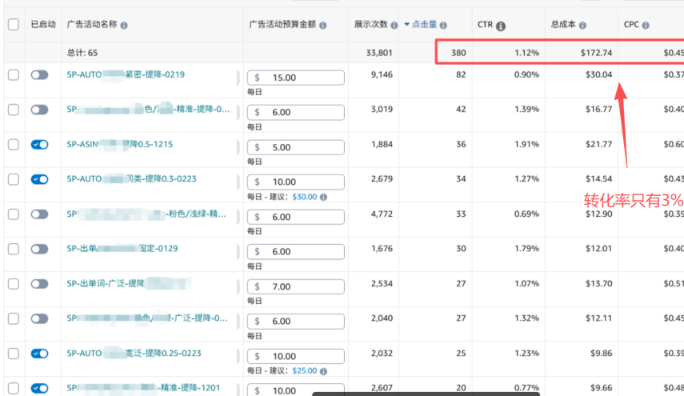The height and width of the screenshot is (396, 684).
Task: Disable the SP-AUTO 宽泛-提降0.25-0223 campaign toggle
Action: [x=39, y=353]
